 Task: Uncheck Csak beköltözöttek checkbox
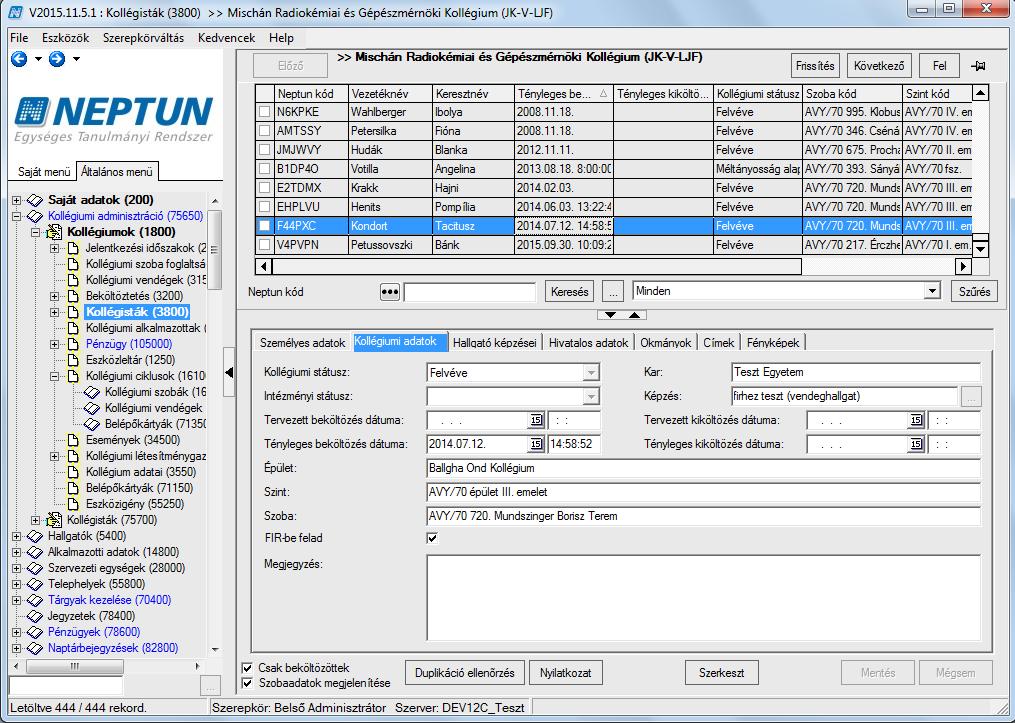coord(247,668)
